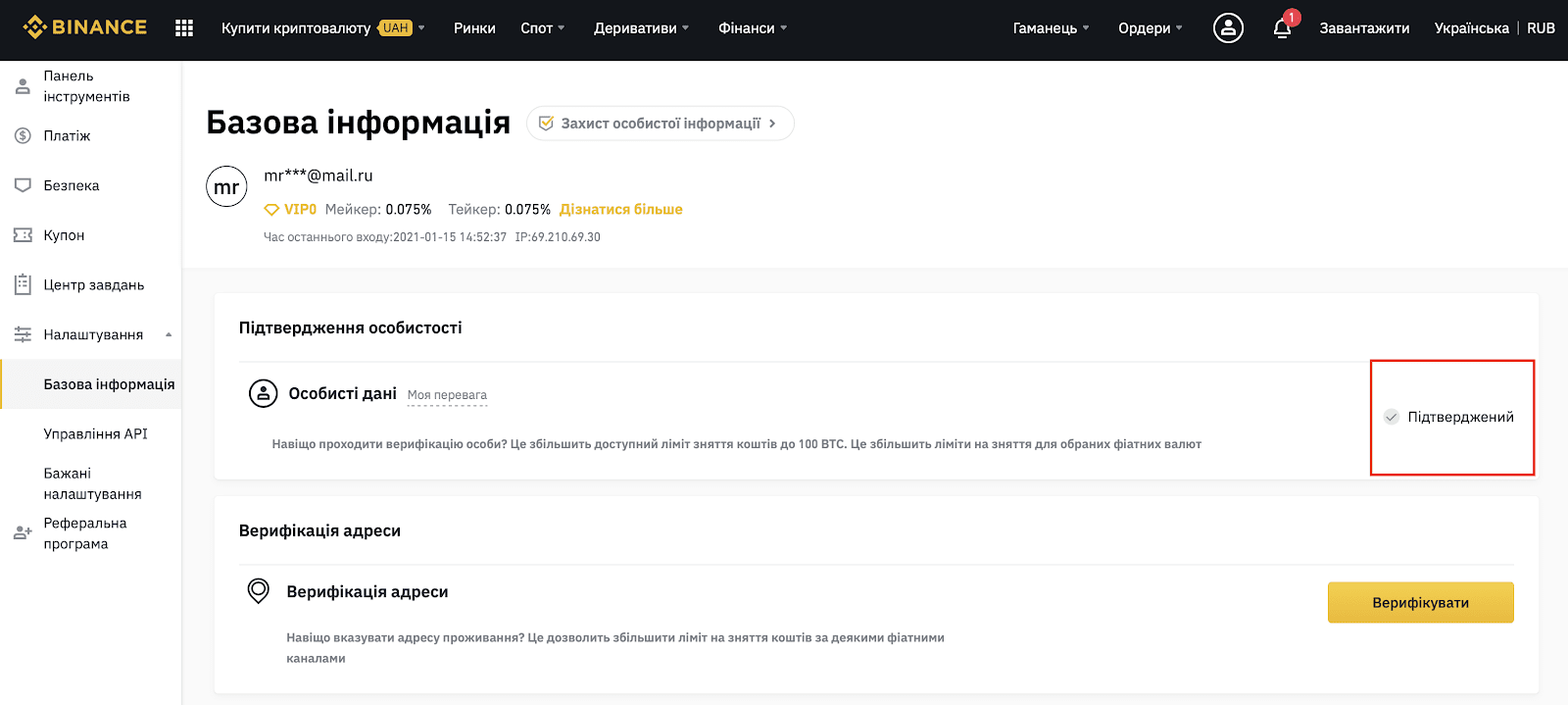The height and width of the screenshot is (705, 1568).
Task: Click the Моя перевага link
Action: pyautogui.click(x=447, y=395)
